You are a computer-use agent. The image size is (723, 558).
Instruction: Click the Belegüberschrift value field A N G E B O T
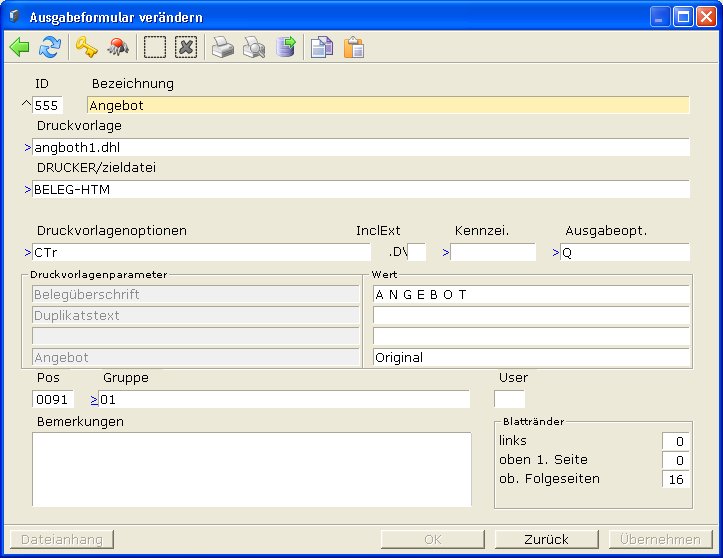click(530, 295)
